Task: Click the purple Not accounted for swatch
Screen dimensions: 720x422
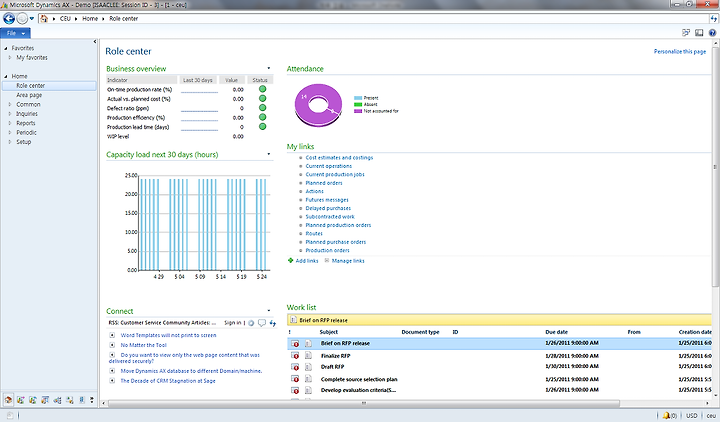Action: point(358,111)
